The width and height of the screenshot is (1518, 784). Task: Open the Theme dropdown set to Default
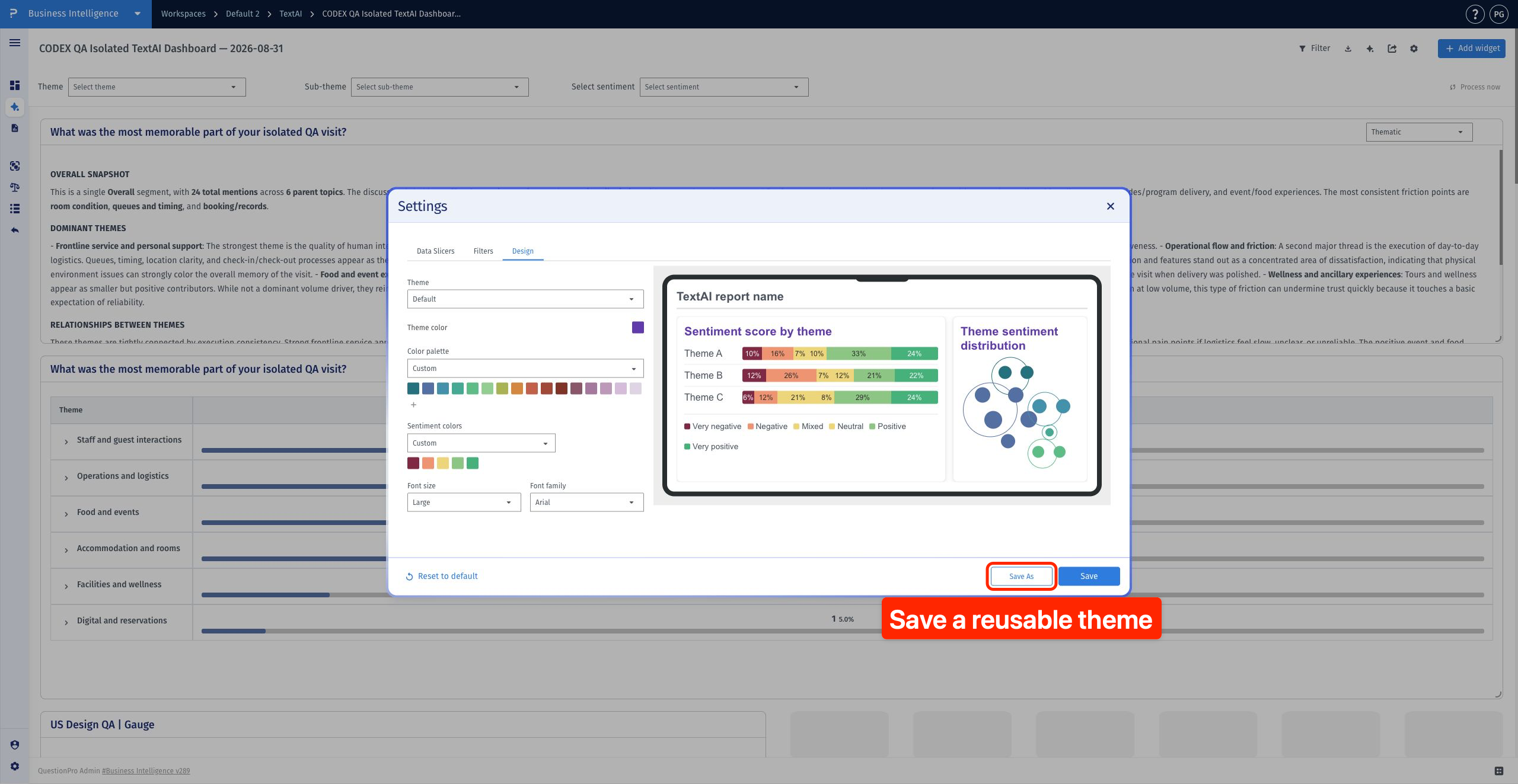(525, 299)
